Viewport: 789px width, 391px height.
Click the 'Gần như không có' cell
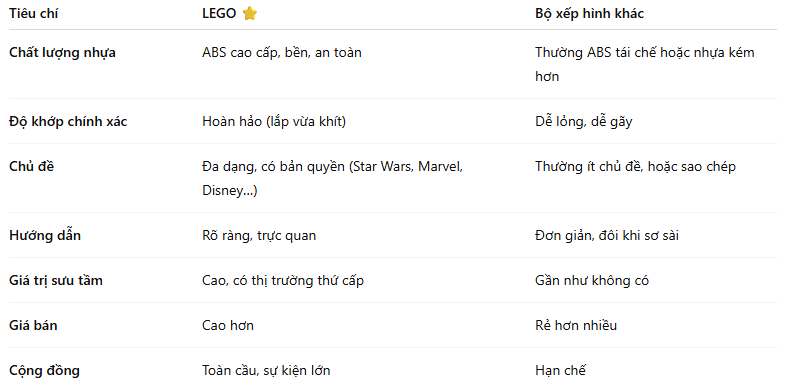[x=592, y=280]
